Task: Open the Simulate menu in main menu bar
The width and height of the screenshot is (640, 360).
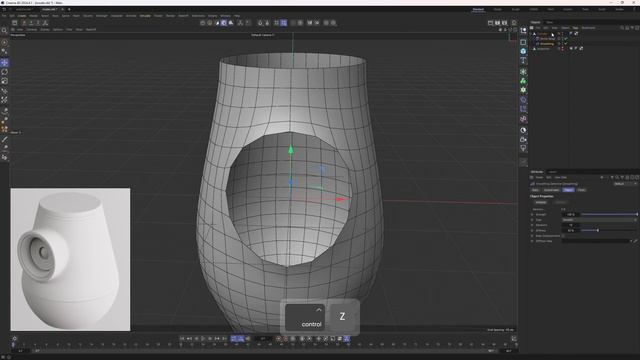Action: point(145,16)
